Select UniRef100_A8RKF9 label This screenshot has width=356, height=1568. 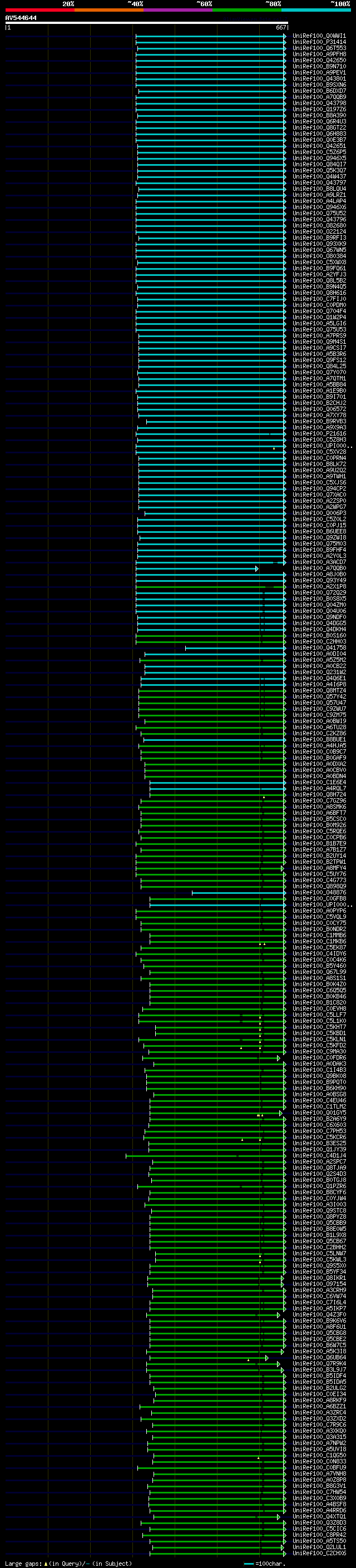[x=319, y=1400]
